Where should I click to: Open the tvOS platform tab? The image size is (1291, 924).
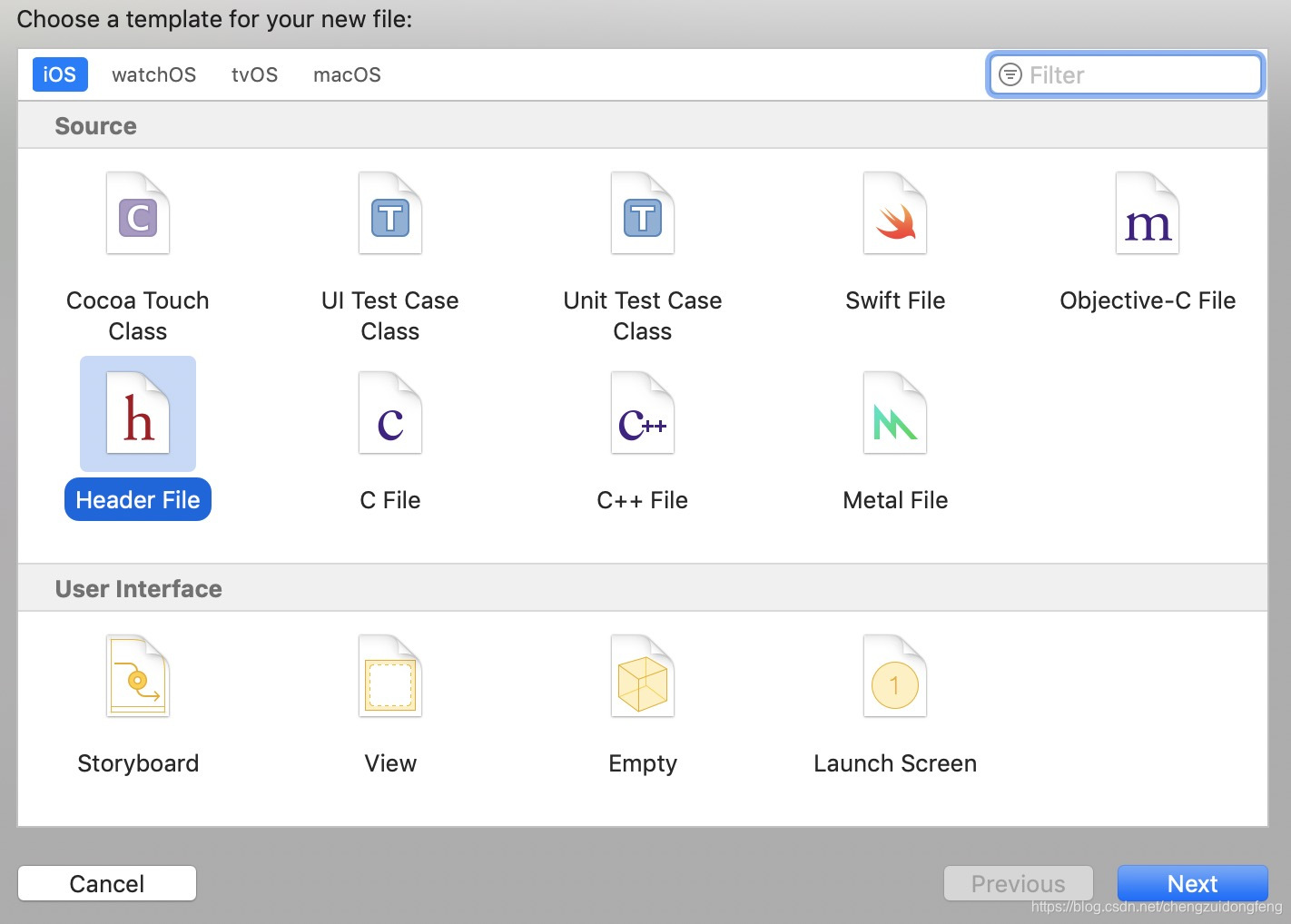[255, 74]
